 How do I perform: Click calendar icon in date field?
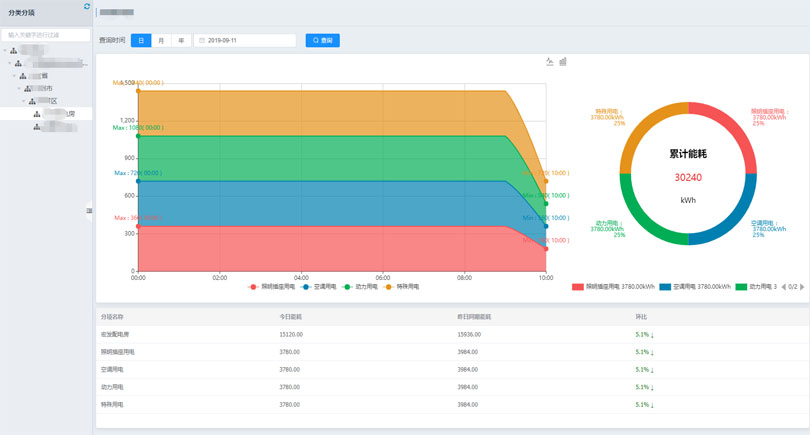coord(202,41)
